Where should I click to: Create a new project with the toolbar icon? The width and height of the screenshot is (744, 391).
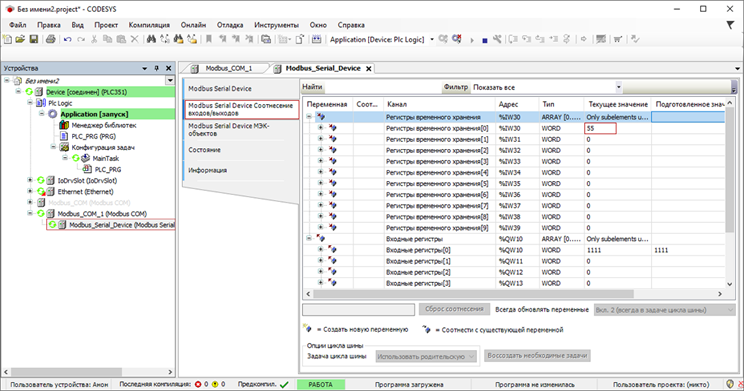[8, 39]
